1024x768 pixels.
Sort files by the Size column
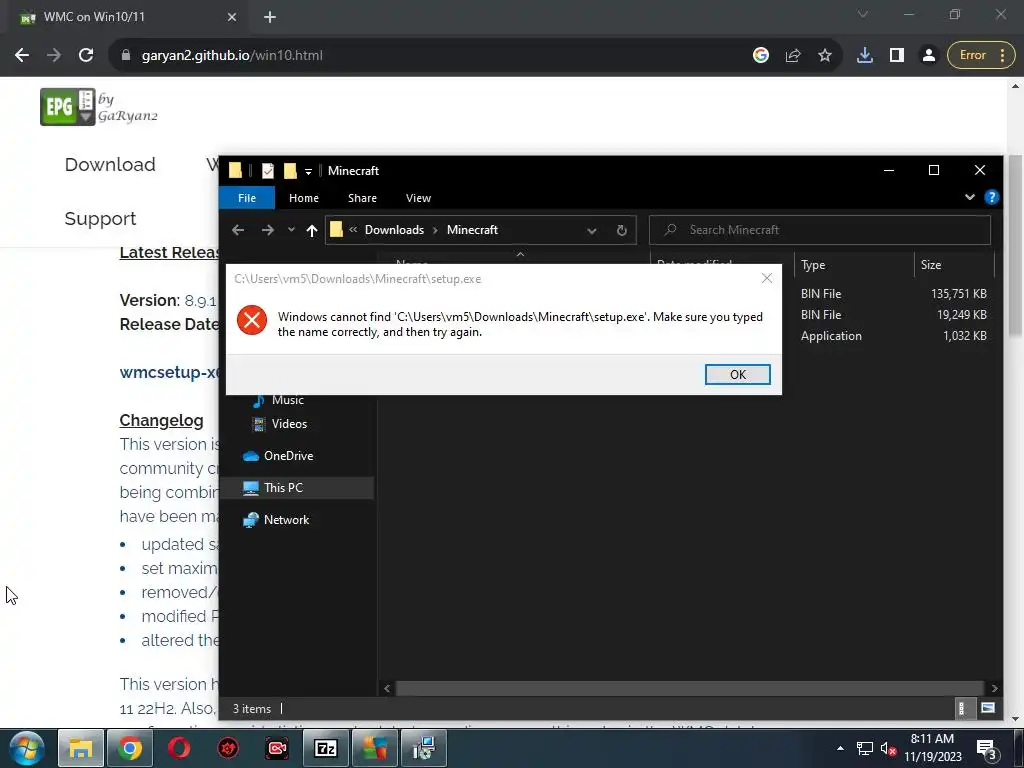tap(953, 264)
